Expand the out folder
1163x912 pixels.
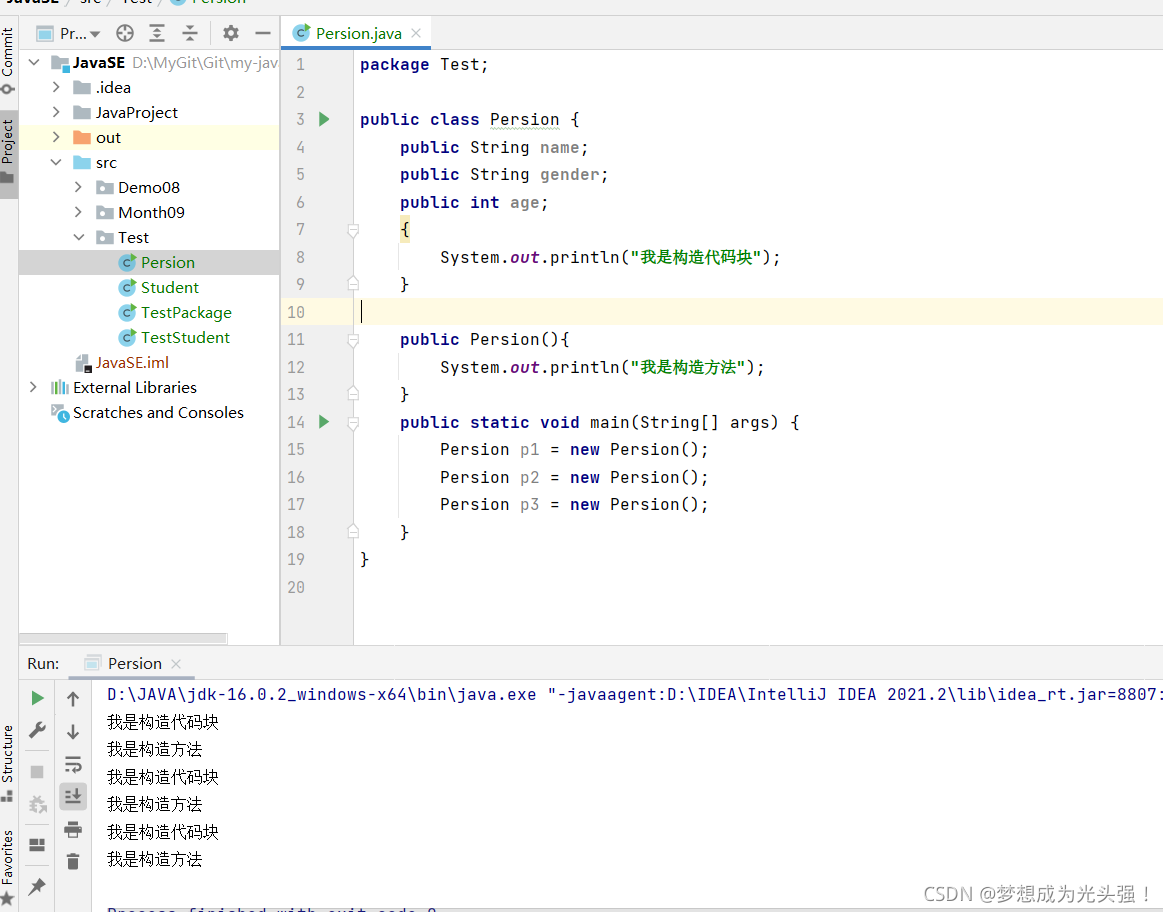pyautogui.click(x=56, y=137)
